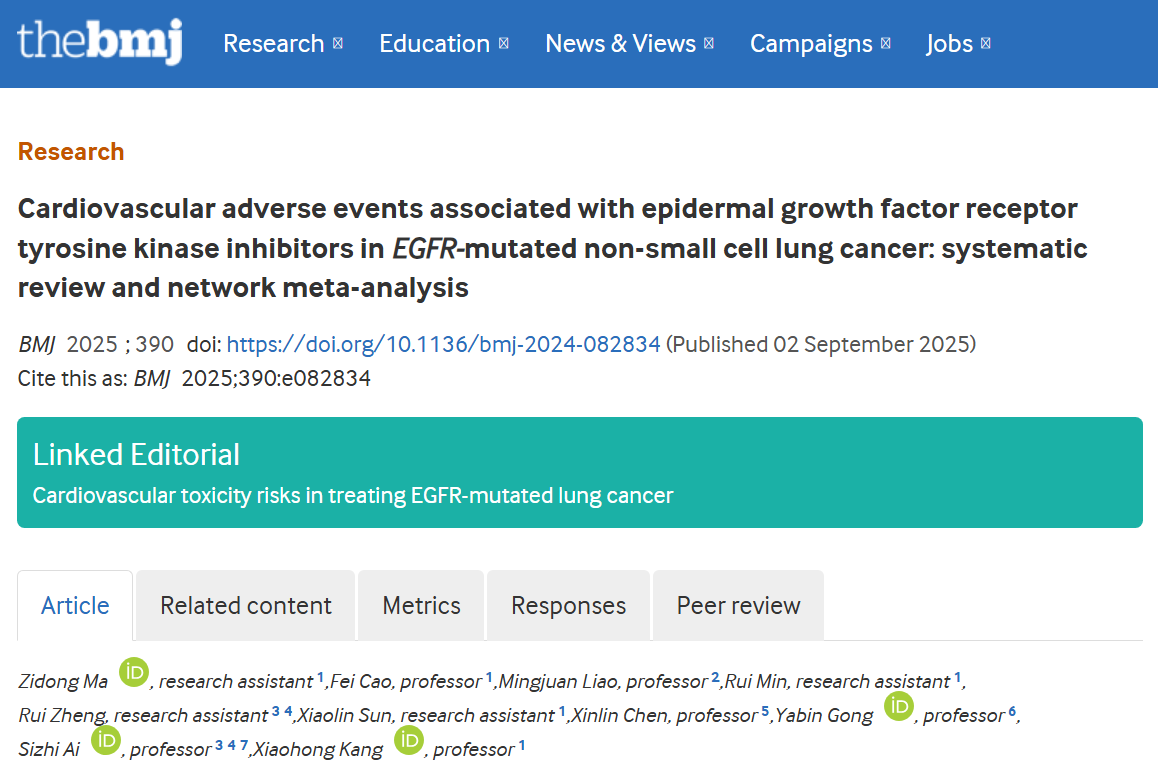Follow the article DOI link
This screenshot has width=1158, height=771.
443,345
